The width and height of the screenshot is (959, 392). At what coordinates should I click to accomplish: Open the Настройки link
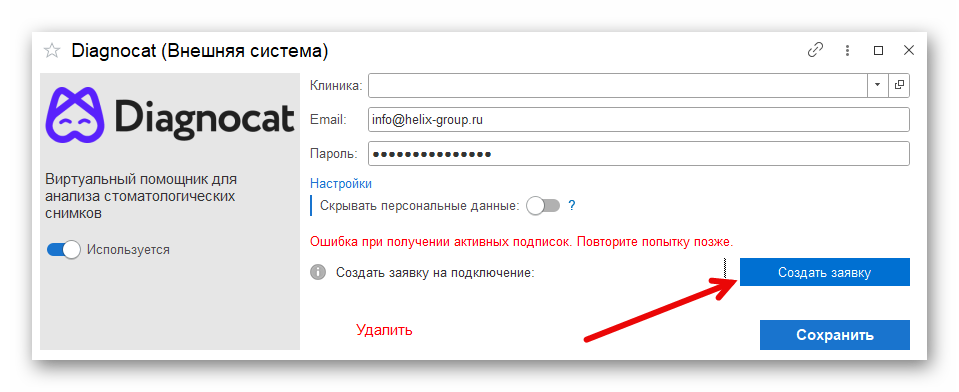(x=341, y=183)
